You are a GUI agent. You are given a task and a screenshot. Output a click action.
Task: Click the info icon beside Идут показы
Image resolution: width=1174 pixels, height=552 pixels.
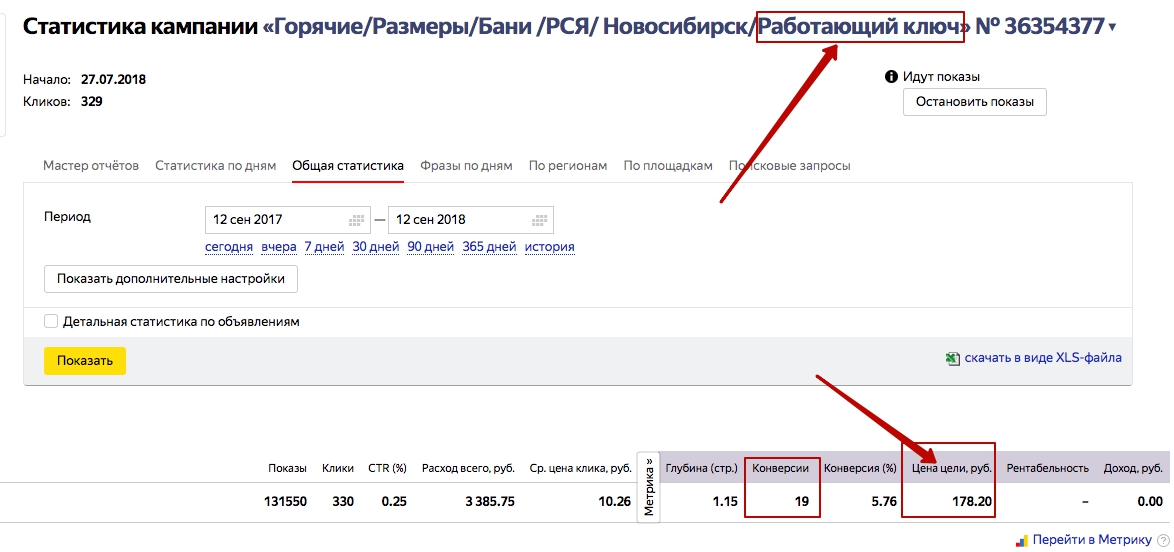(x=891, y=76)
